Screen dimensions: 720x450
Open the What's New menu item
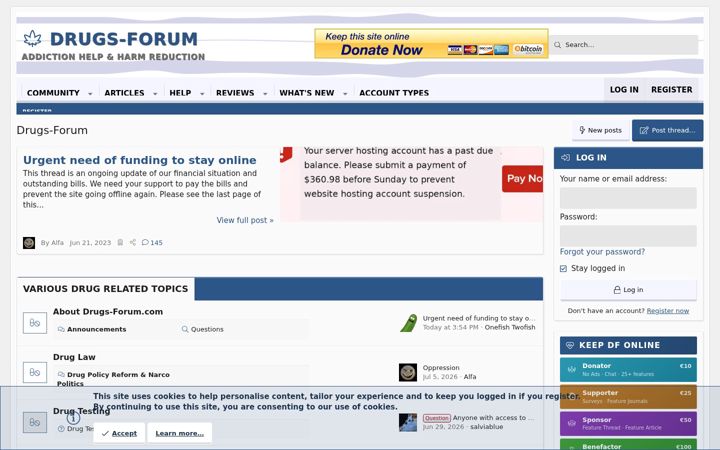[307, 93]
